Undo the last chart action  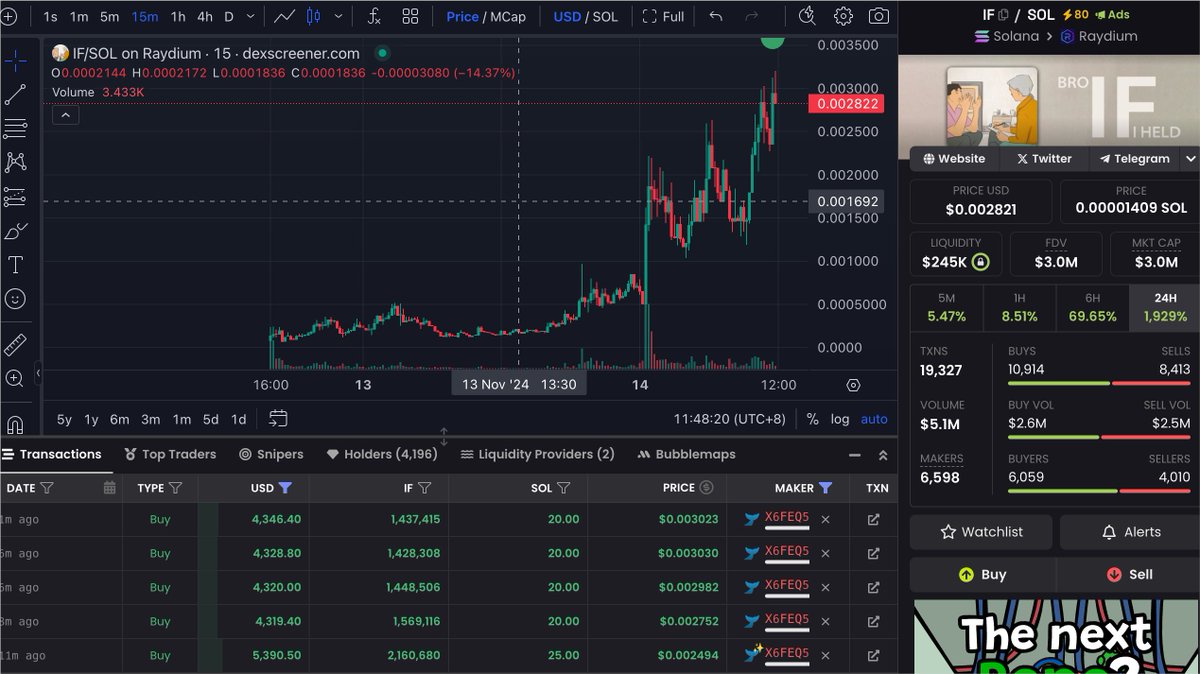pyautogui.click(x=716, y=16)
